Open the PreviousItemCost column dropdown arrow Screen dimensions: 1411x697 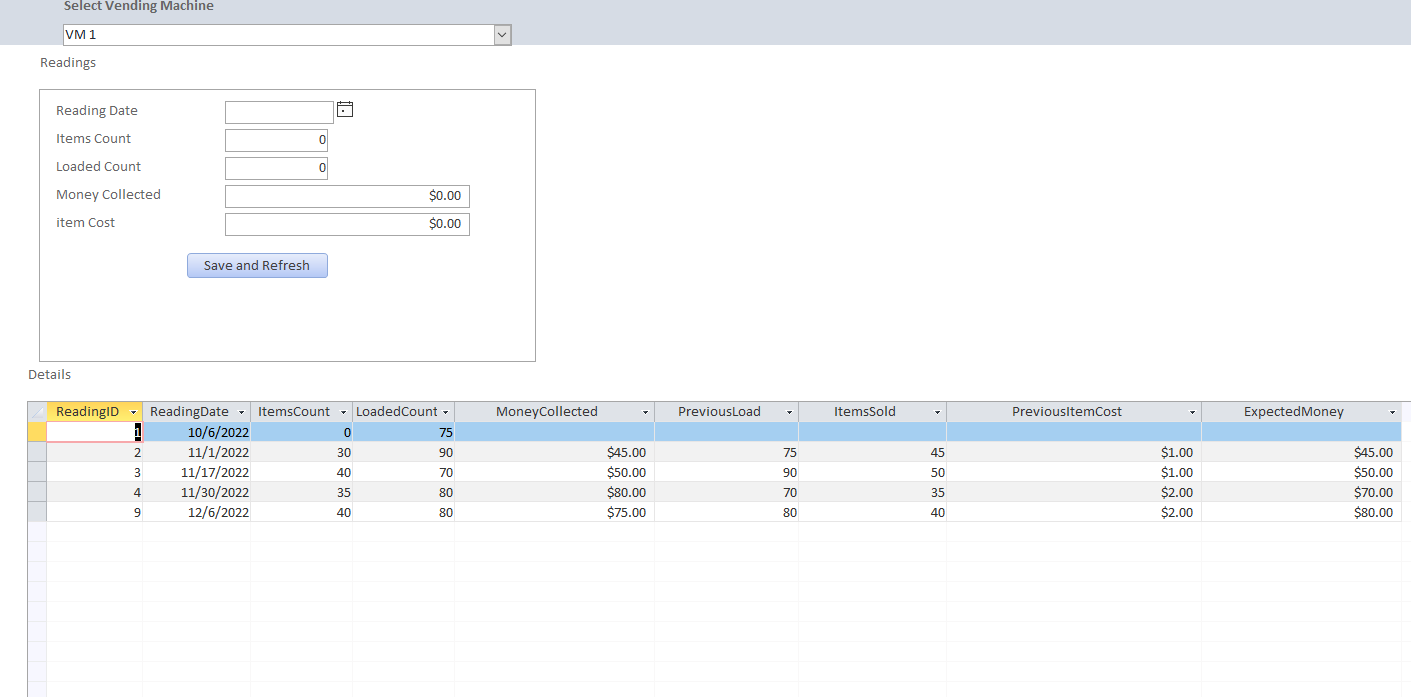pos(1193,412)
